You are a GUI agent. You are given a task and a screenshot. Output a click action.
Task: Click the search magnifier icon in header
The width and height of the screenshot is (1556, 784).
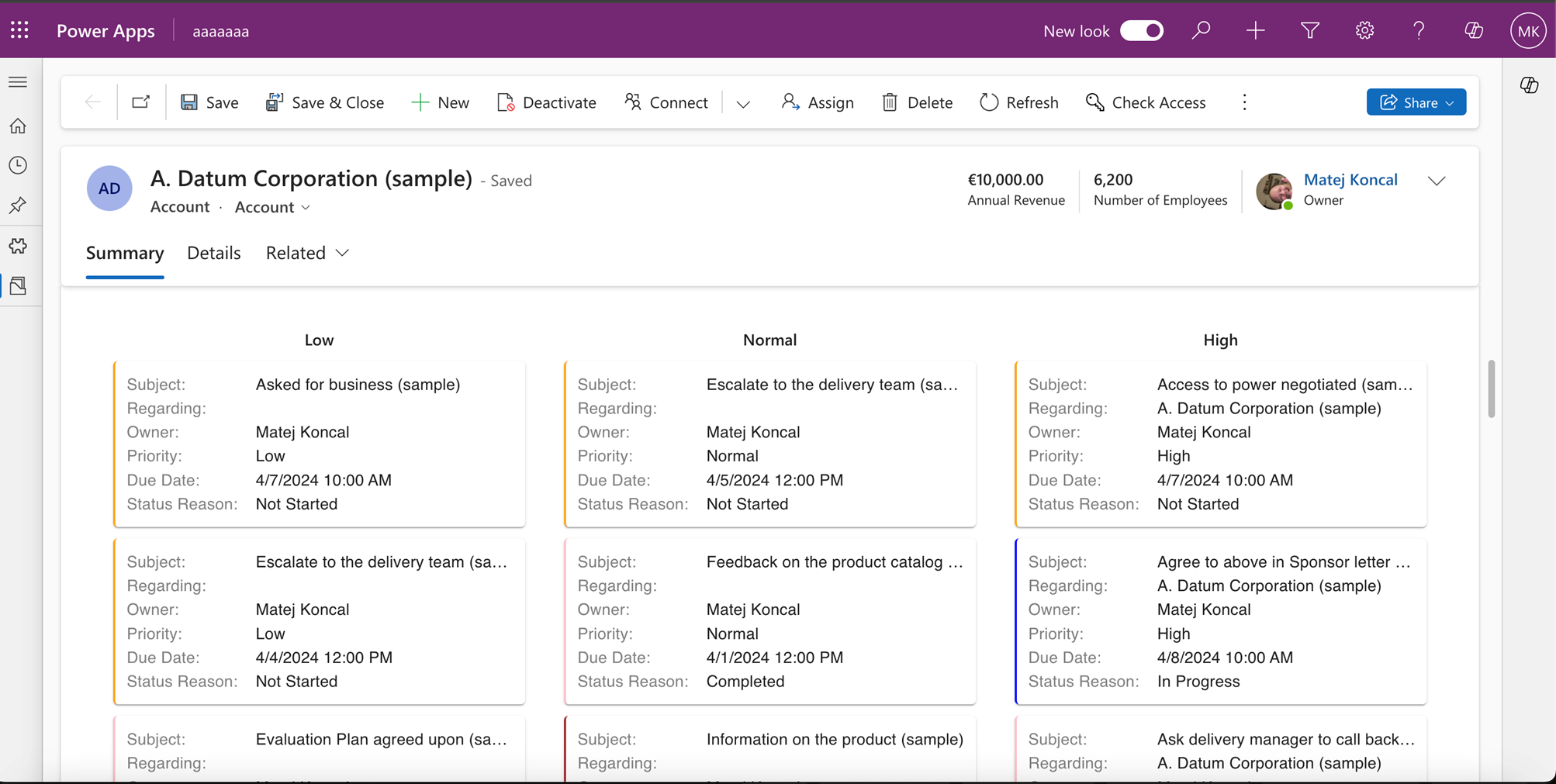1201,30
